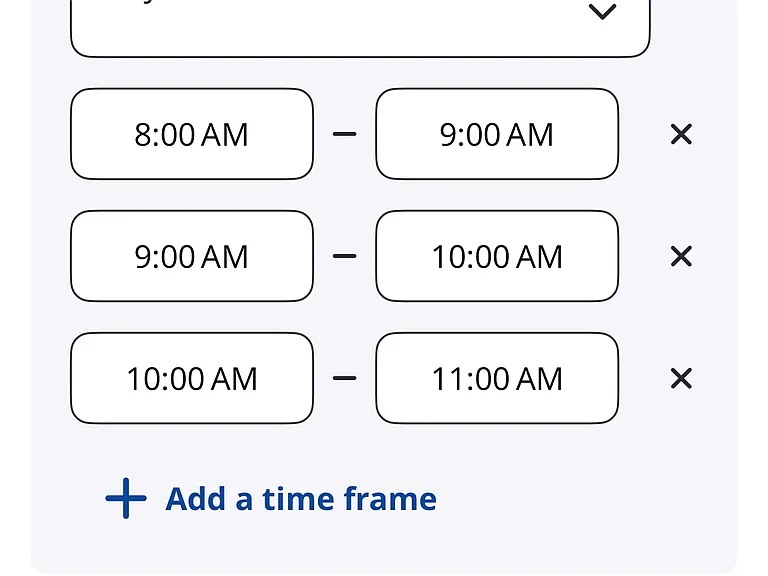Open the second row's 10:00 AM end time
The height and width of the screenshot is (576, 768).
pos(497,256)
